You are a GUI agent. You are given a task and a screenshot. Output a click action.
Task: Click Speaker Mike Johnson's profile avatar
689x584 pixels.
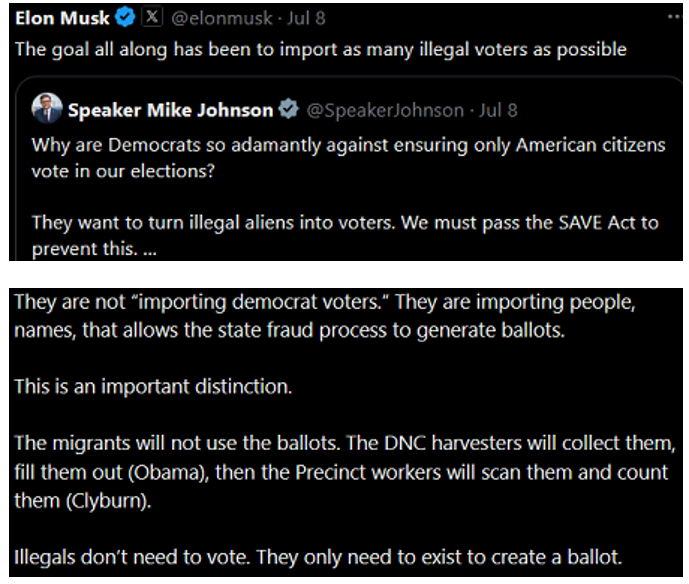pyautogui.click(x=47, y=108)
